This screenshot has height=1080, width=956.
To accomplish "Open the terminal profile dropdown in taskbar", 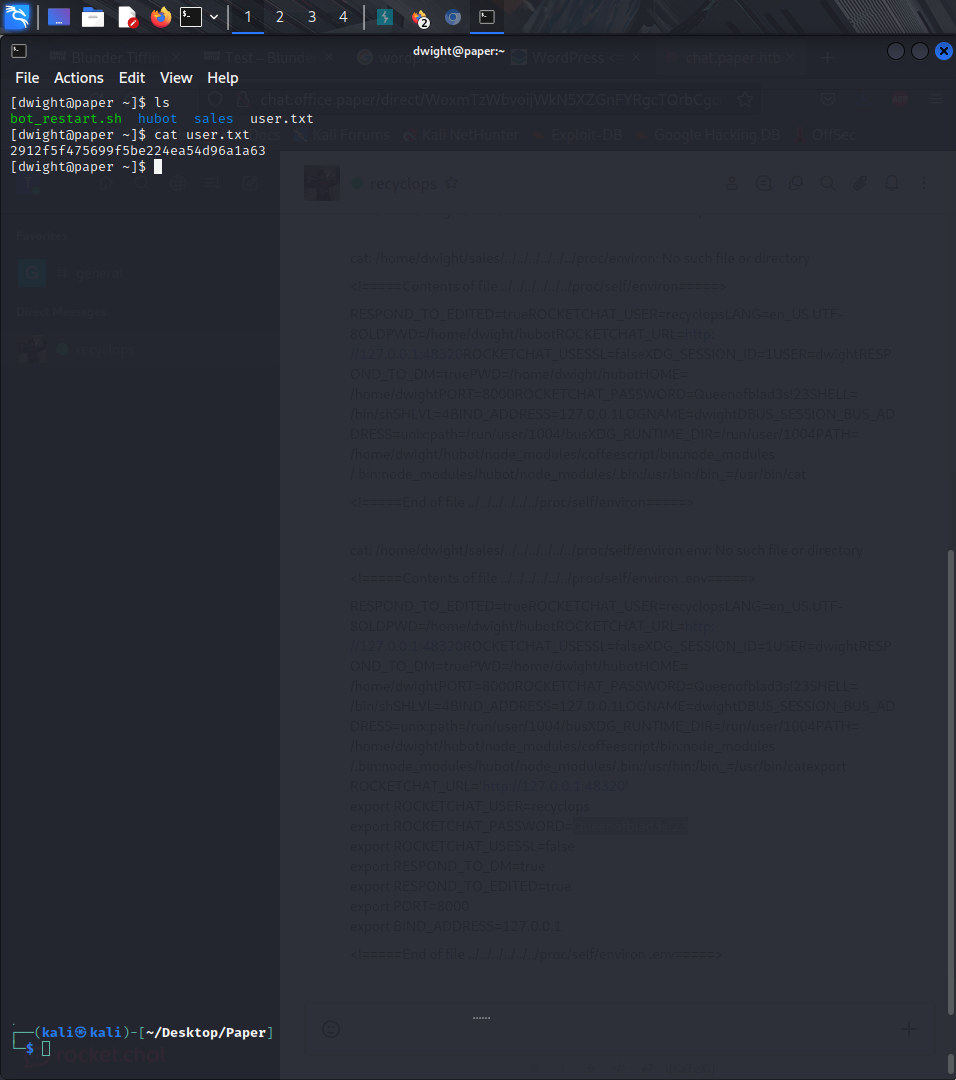I will point(213,17).
